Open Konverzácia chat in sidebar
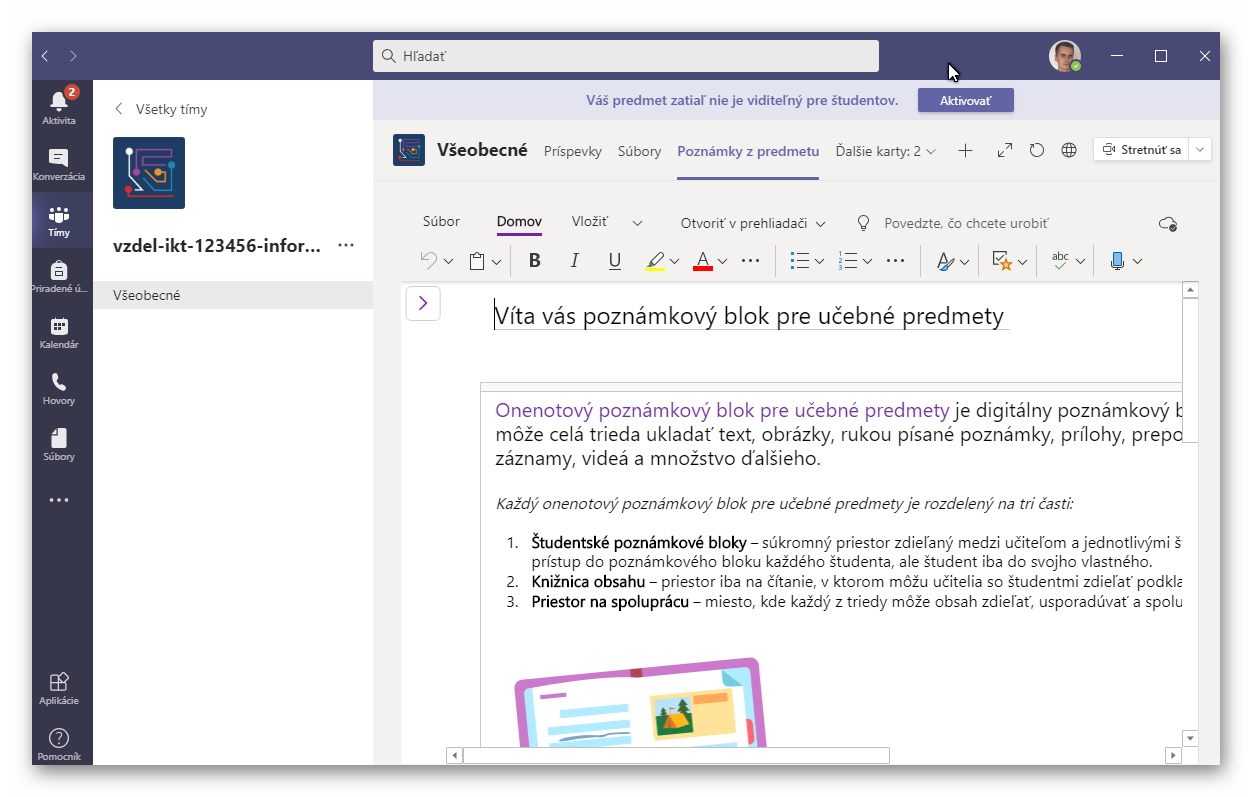1252x797 pixels. click(x=59, y=163)
